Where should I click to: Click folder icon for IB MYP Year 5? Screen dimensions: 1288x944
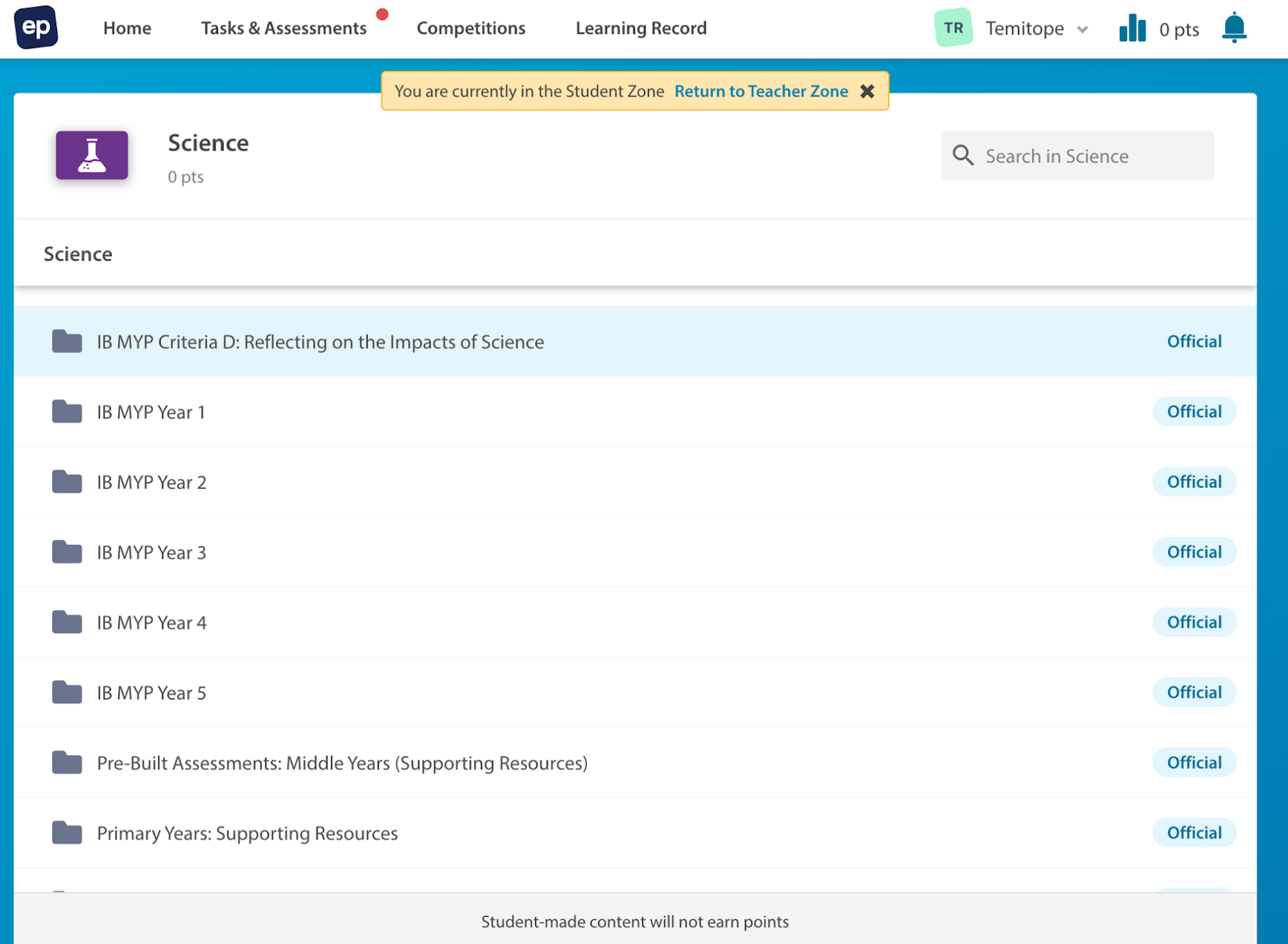coord(67,691)
